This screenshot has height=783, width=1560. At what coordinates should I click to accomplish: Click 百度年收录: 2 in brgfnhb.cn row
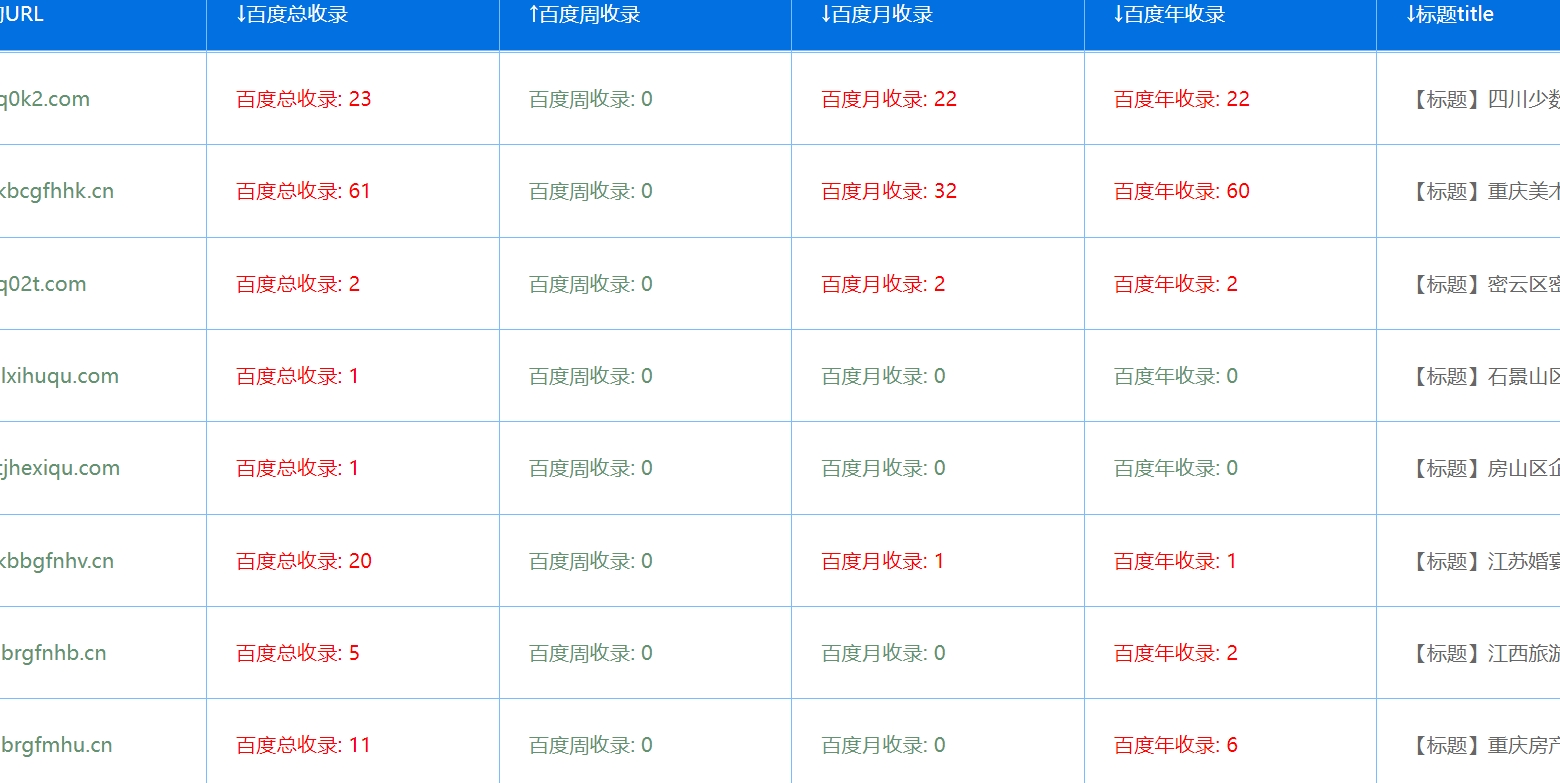click(x=1176, y=653)
